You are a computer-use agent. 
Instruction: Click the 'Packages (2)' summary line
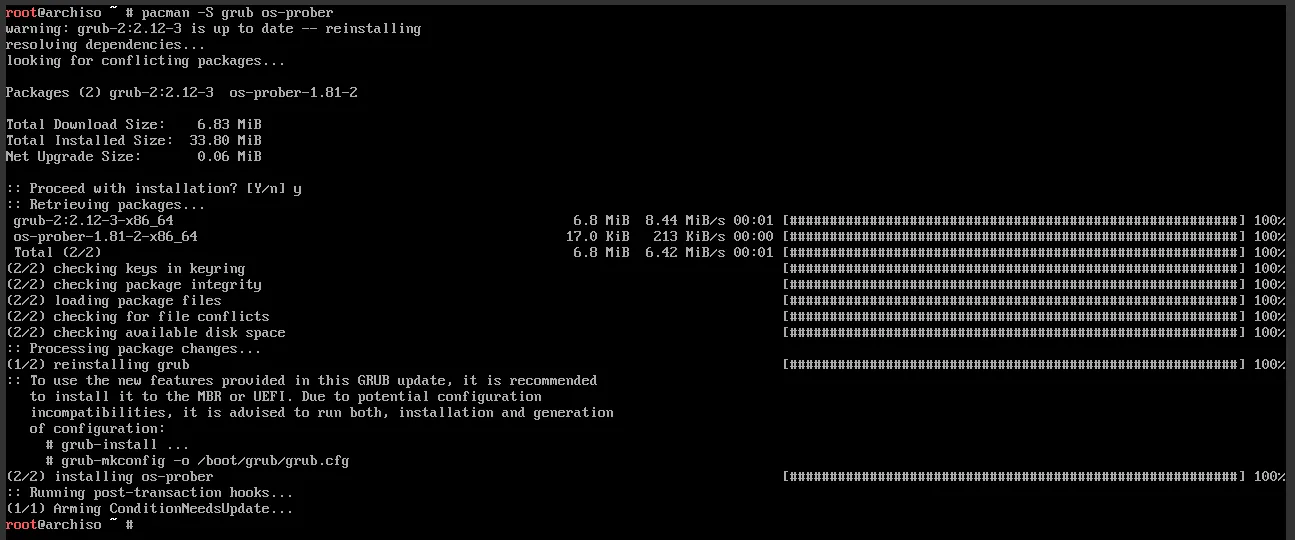point(182,93)
